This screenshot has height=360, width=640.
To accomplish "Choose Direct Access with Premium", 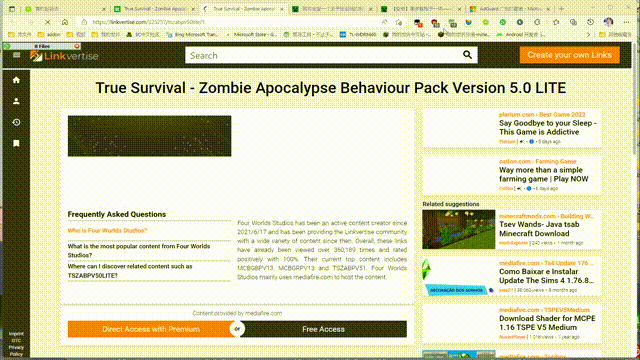I will (151, 329).
